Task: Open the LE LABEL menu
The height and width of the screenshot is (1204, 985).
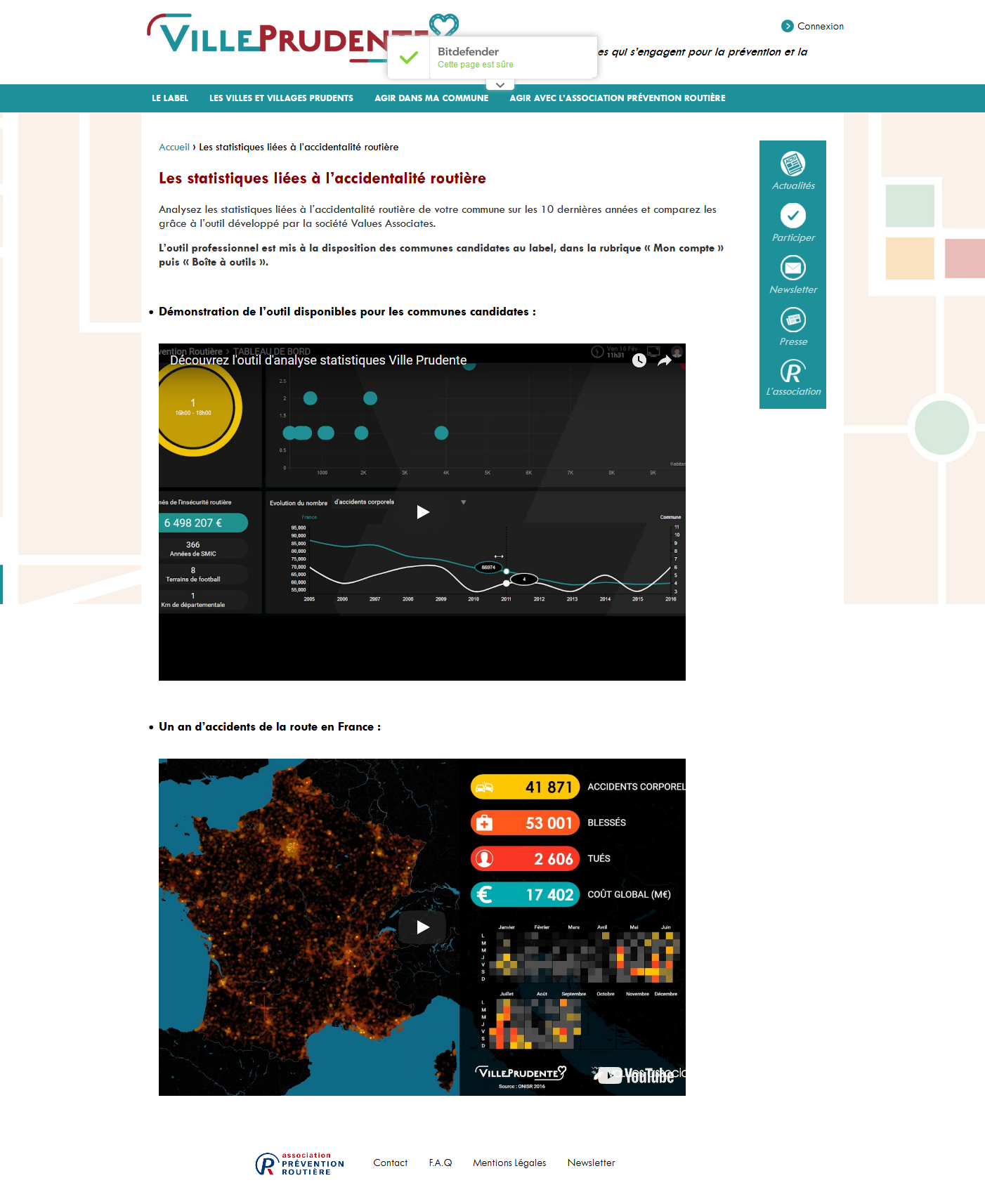Action: point(170,98)
